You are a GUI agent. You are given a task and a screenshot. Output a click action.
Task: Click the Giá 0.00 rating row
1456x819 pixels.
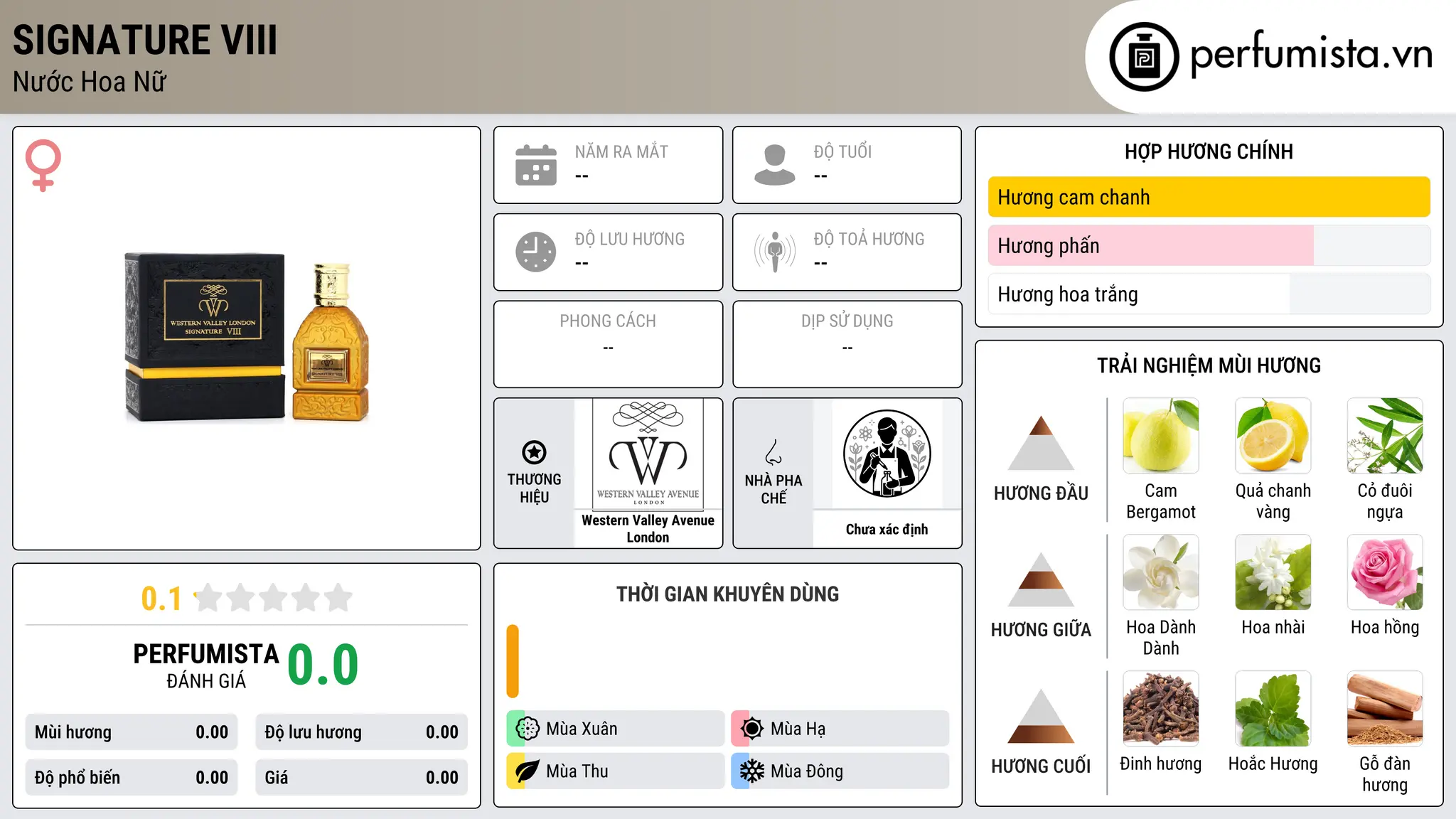[361, 777]
